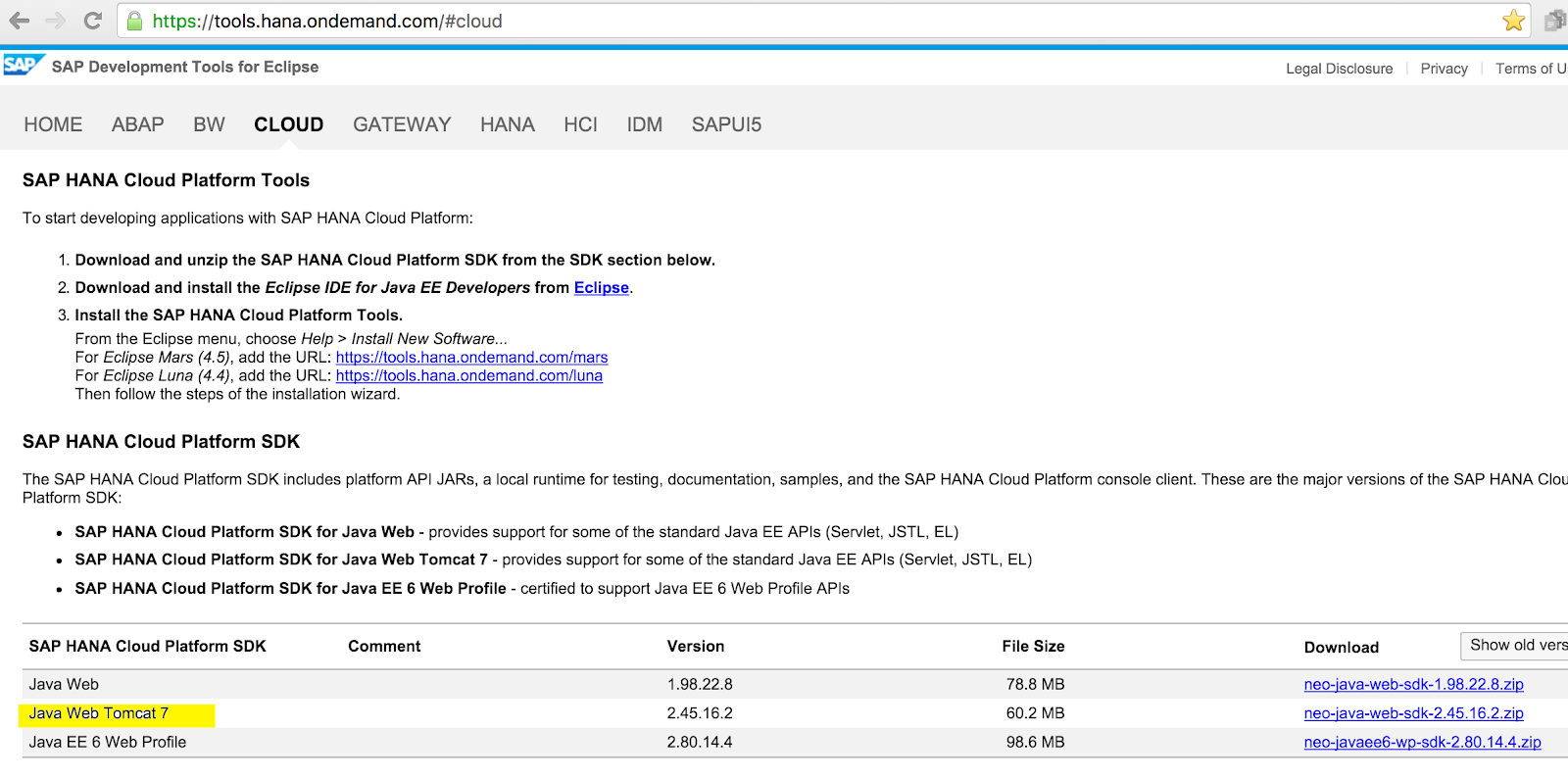Download neo-javaee6-wp-sdk-2.80.14.4.zip
Viewport: 1568px width, 779px height.
(x=1423, y=742)
